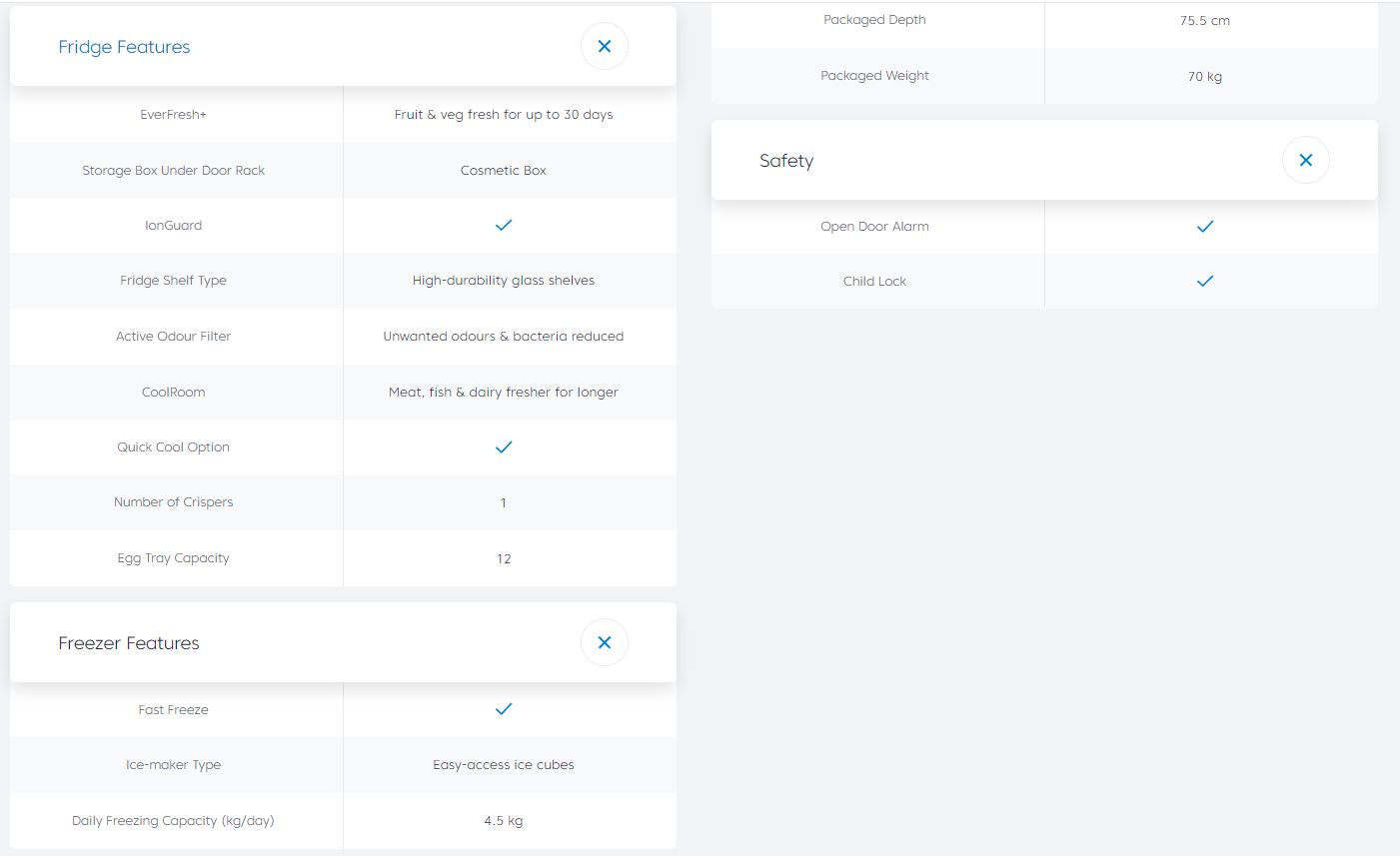
Task: Select Daily Freezing Capacity (kg/day) label
Action: click(173, 821)
